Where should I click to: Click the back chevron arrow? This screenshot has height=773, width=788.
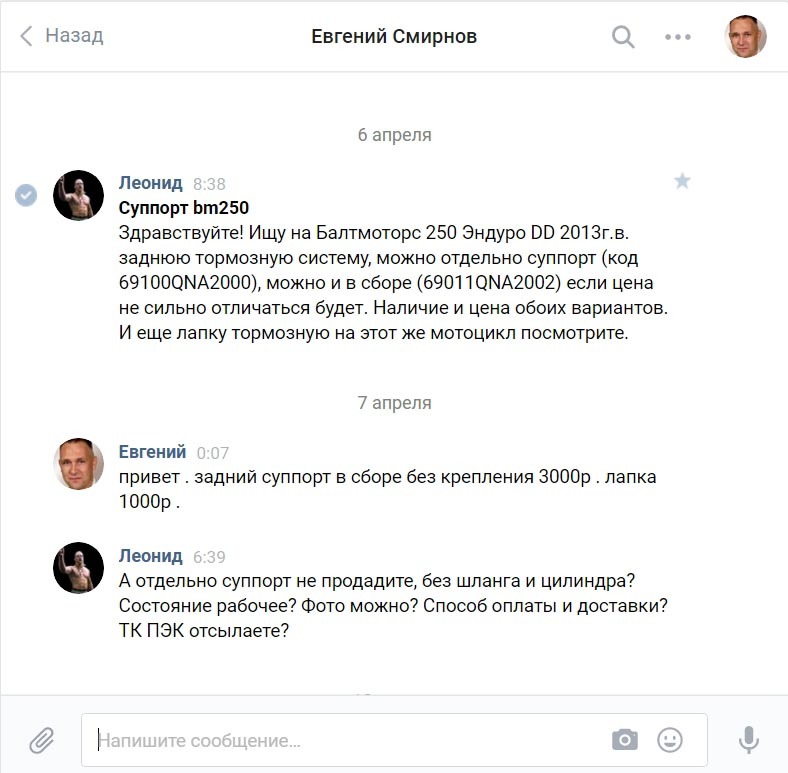[27, 36]
